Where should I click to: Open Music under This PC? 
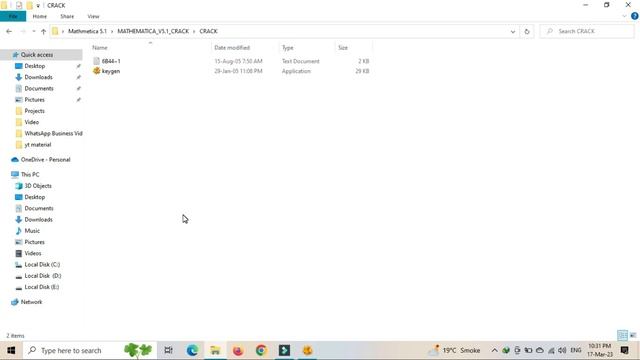click(x=32, y=231)
